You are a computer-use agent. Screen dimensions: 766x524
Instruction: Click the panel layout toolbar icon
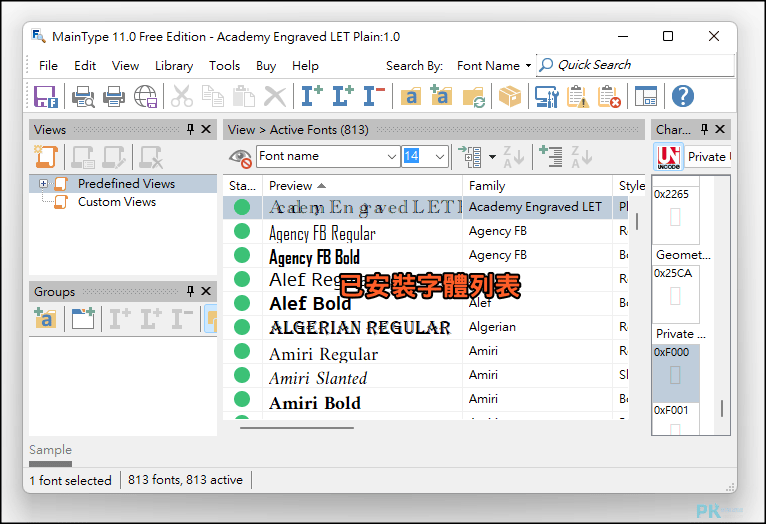646,96
